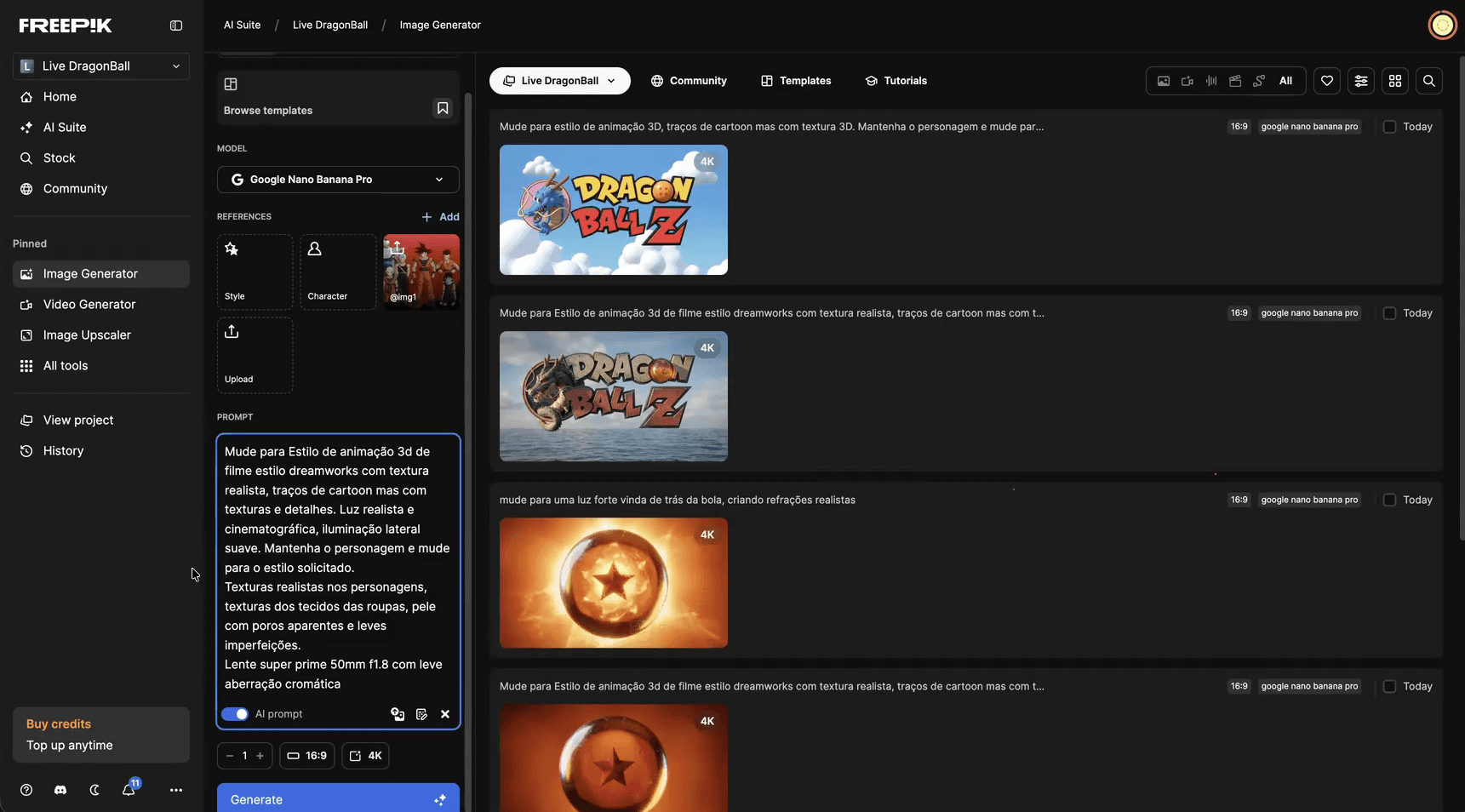Screen dimensions: 1465x812
Task: Switch to Tutorials tab
Action: pyautogui.click(x=896, y=81)
